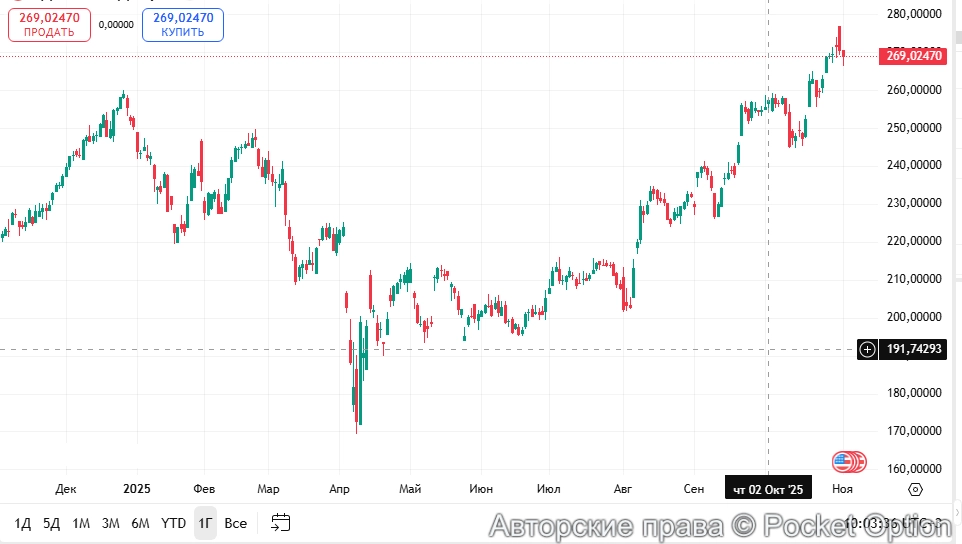Click the red ПРОДАТЬ sell button
The width and height of the screenshot is (962, 544).
tap(49, 25)
